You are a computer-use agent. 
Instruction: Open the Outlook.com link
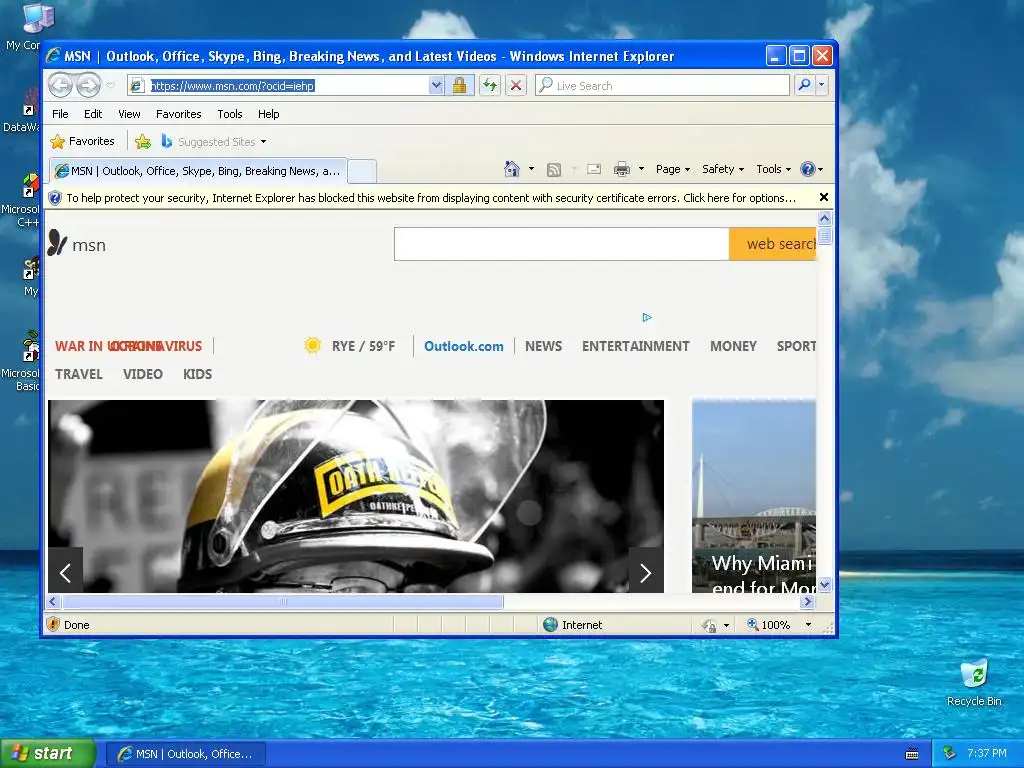coord(464,346)
